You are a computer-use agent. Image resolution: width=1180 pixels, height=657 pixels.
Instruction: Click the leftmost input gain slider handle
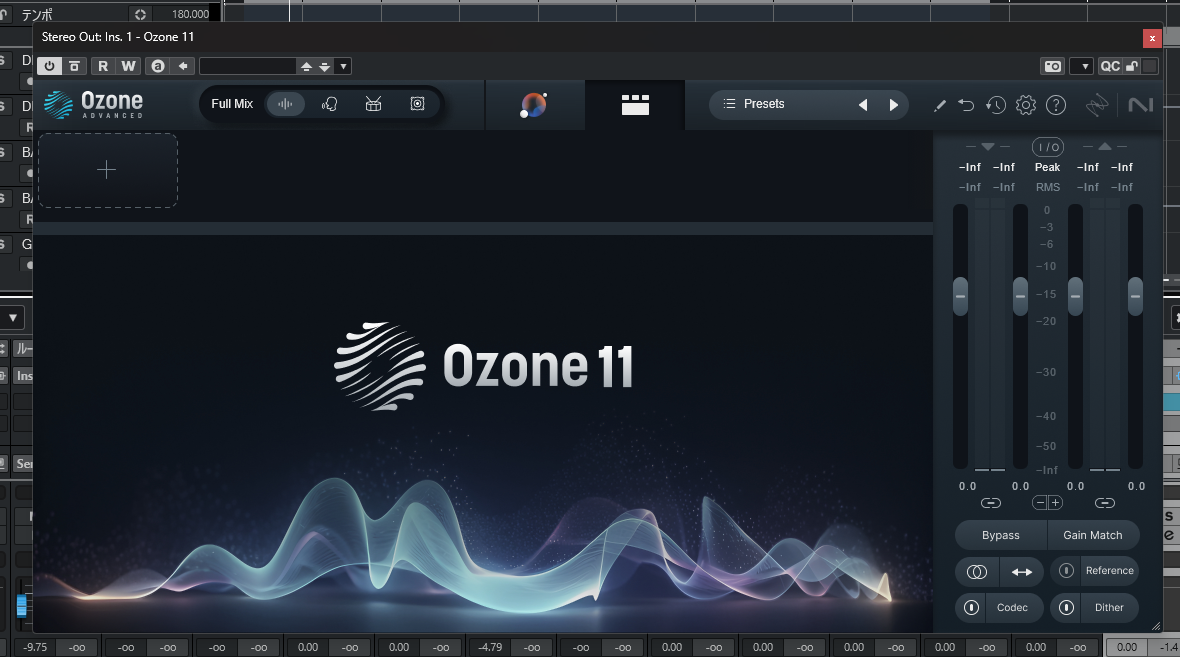point(960,296)
